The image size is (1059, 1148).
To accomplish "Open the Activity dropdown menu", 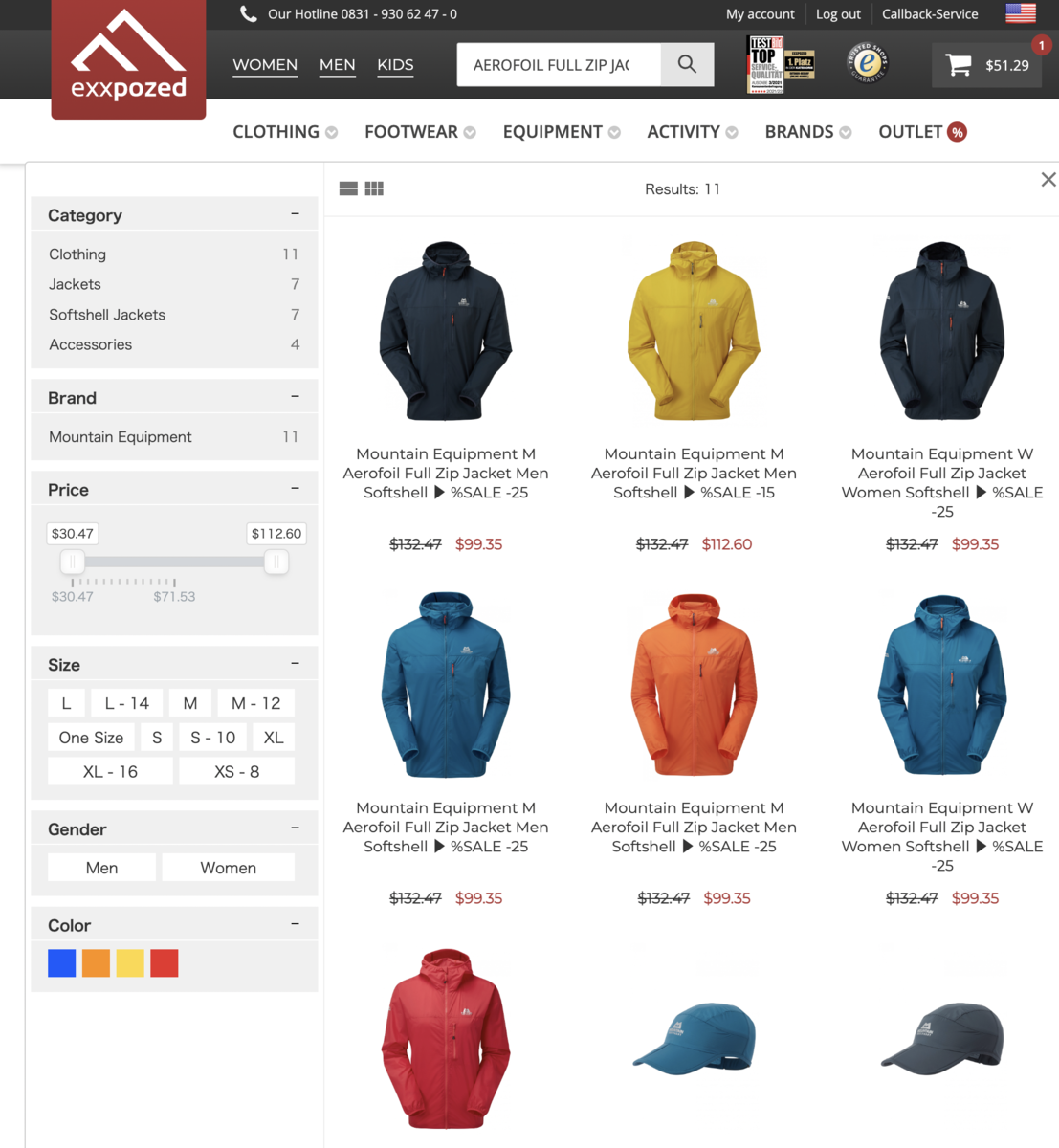I will (x=693, y=132).
